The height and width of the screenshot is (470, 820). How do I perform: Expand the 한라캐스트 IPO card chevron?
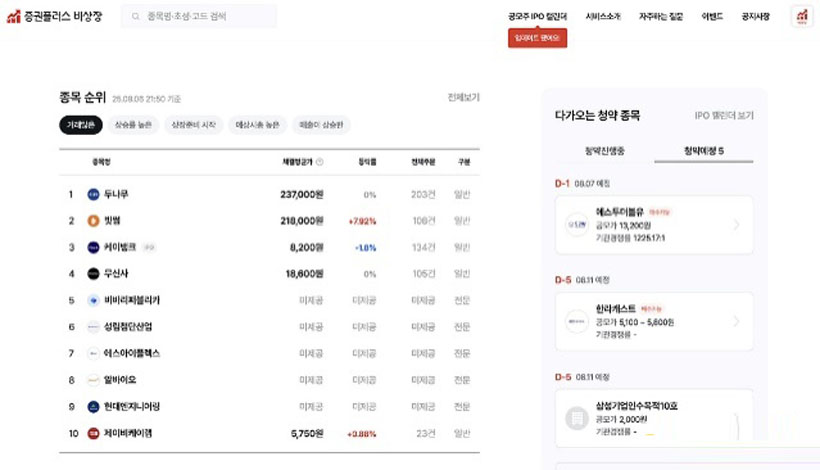[x=737, y=321]
